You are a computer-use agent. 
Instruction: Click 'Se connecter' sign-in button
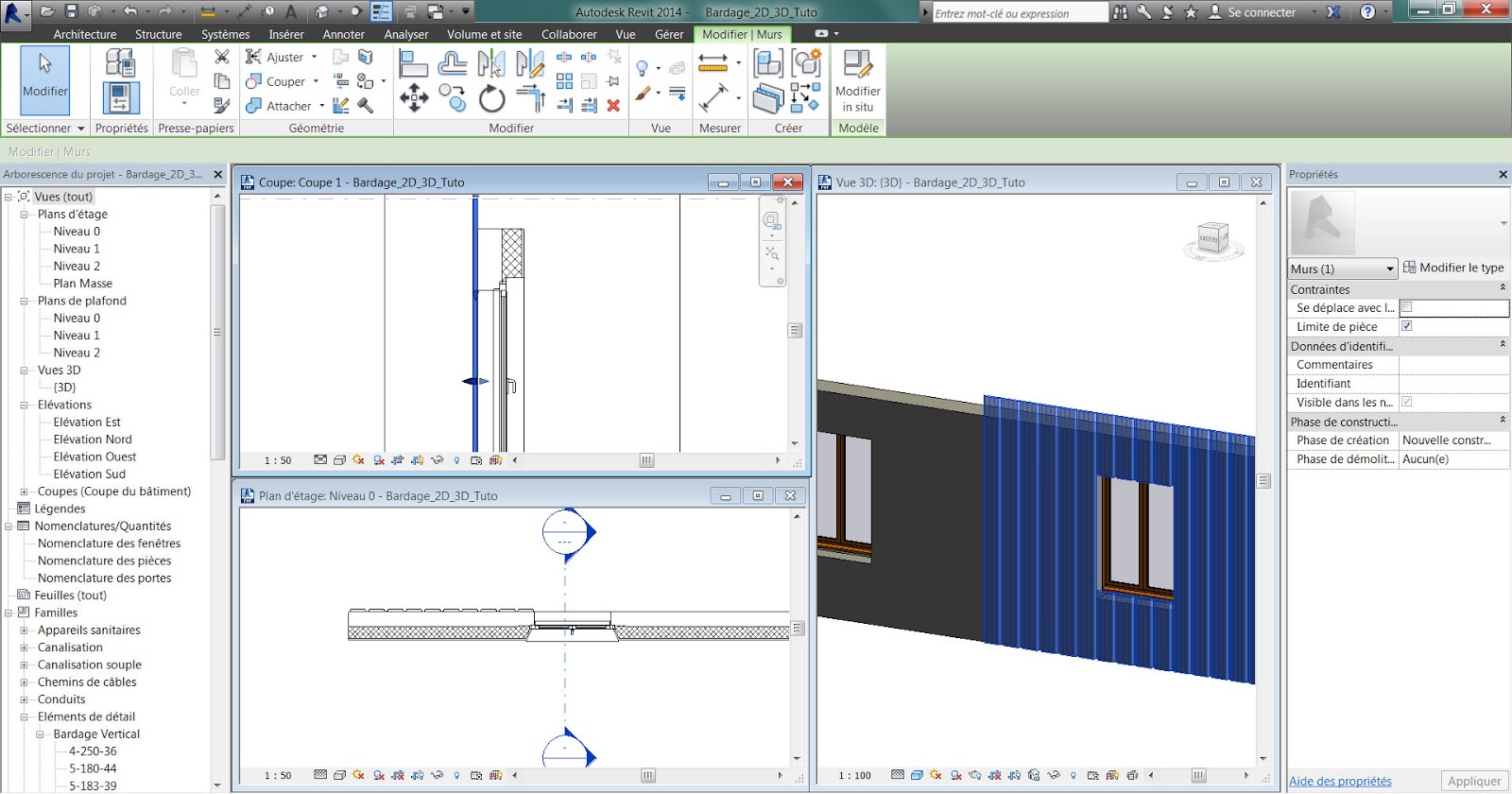click(1252, 12)
